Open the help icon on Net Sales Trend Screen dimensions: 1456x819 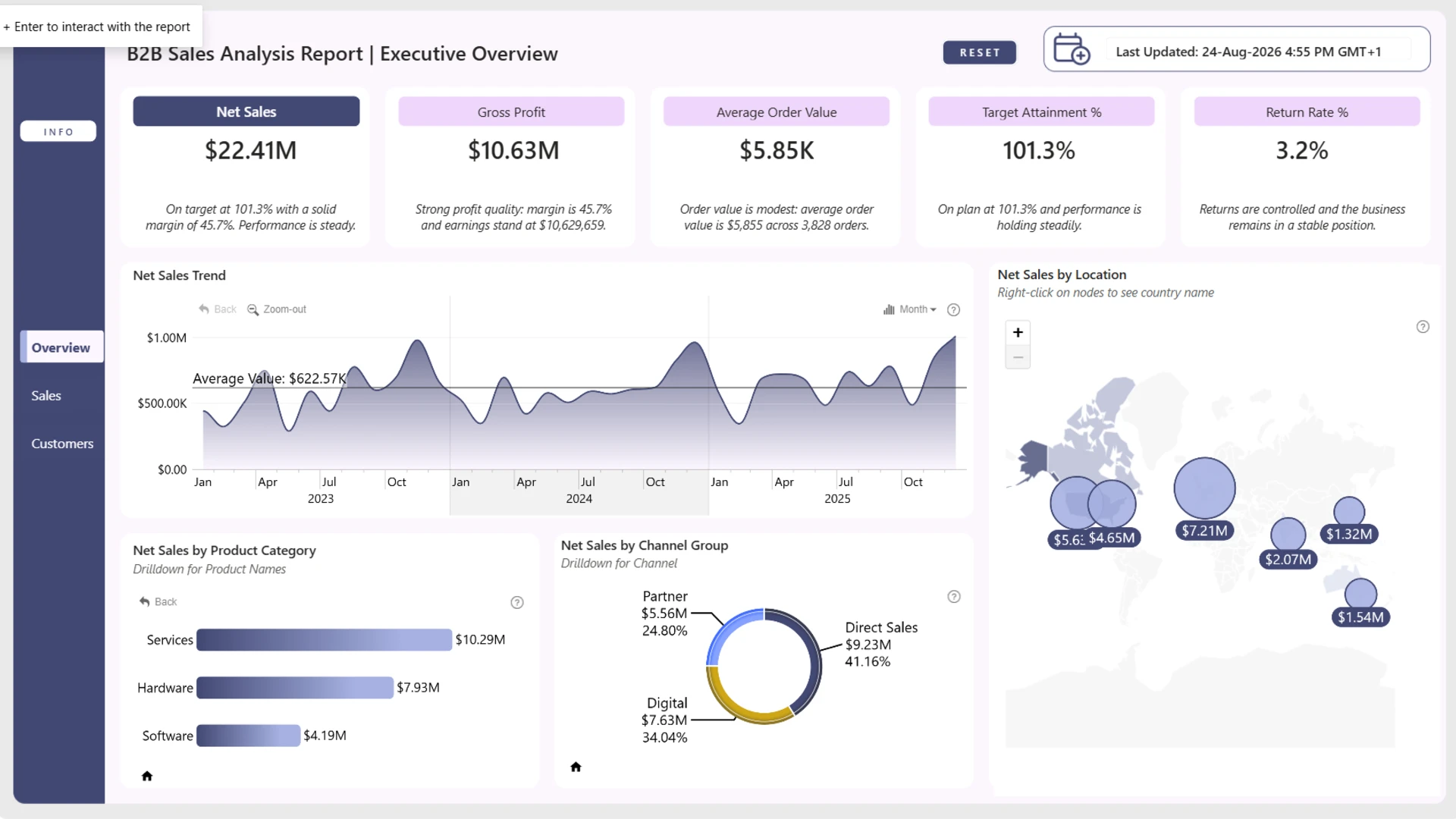coord(954,309)
